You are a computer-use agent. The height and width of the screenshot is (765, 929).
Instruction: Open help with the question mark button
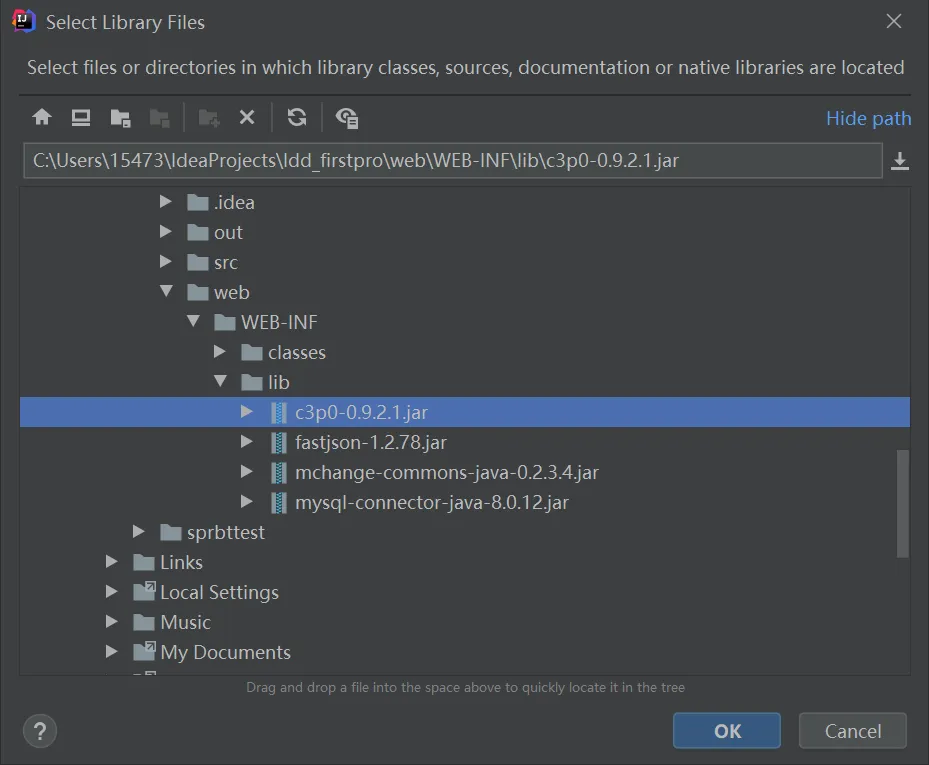(40, 731)
